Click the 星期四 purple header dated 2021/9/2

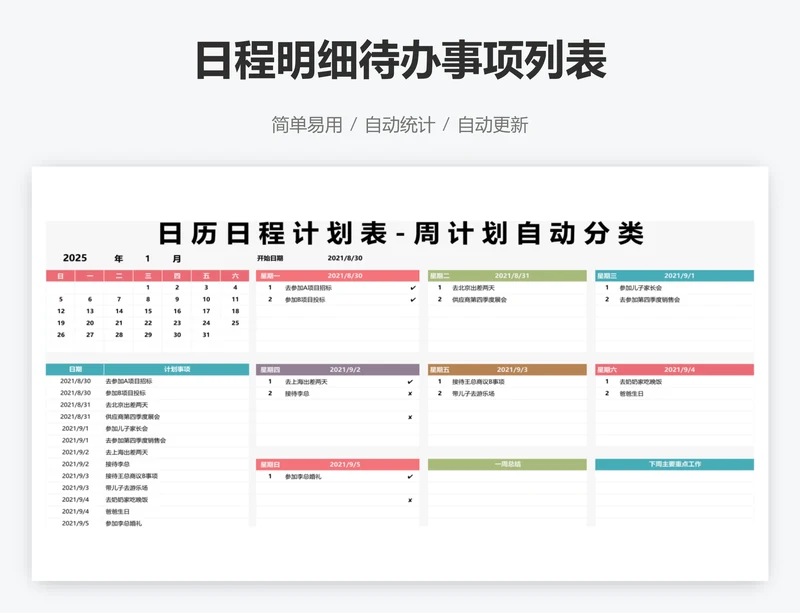point(337,370)
